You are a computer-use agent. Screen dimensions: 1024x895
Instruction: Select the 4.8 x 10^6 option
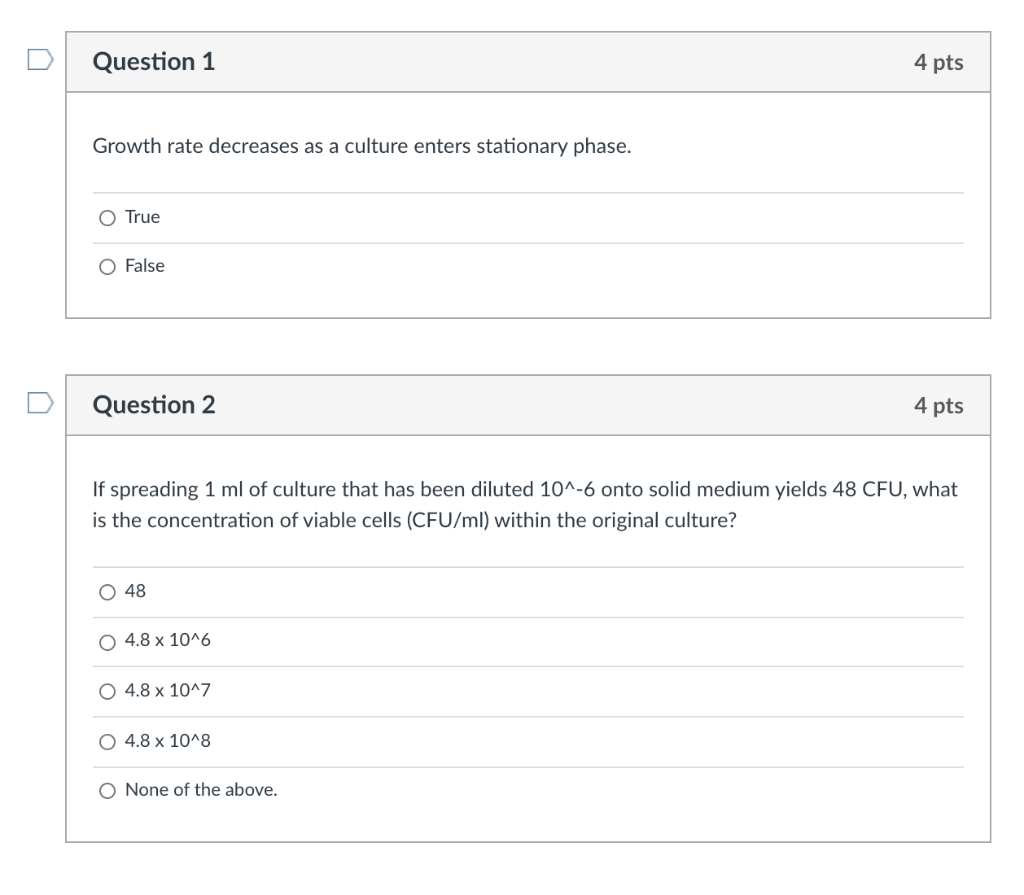tap(107, 641)
